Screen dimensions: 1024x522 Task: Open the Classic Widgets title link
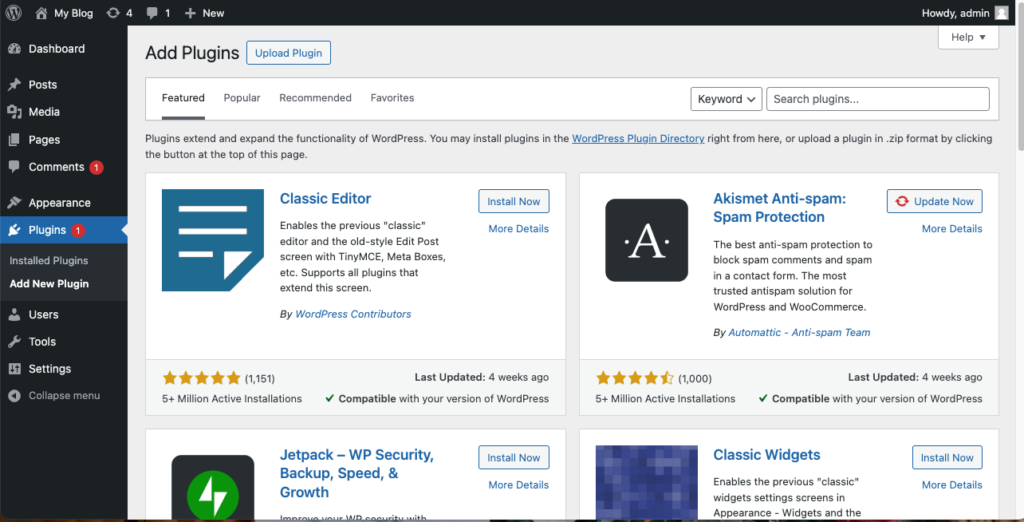pos(767,455)
